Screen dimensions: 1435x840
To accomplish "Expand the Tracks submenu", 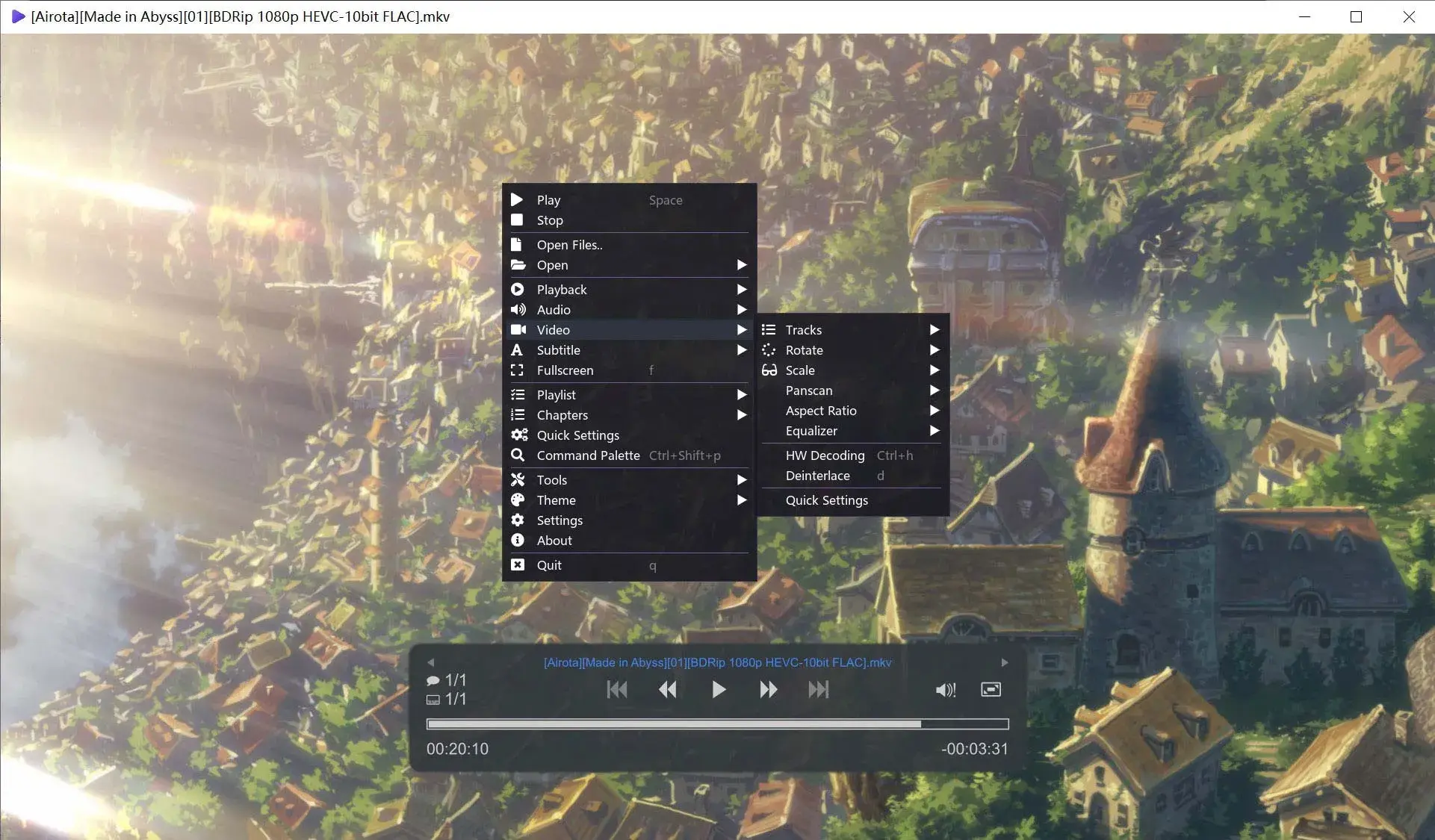I will 803,329.
